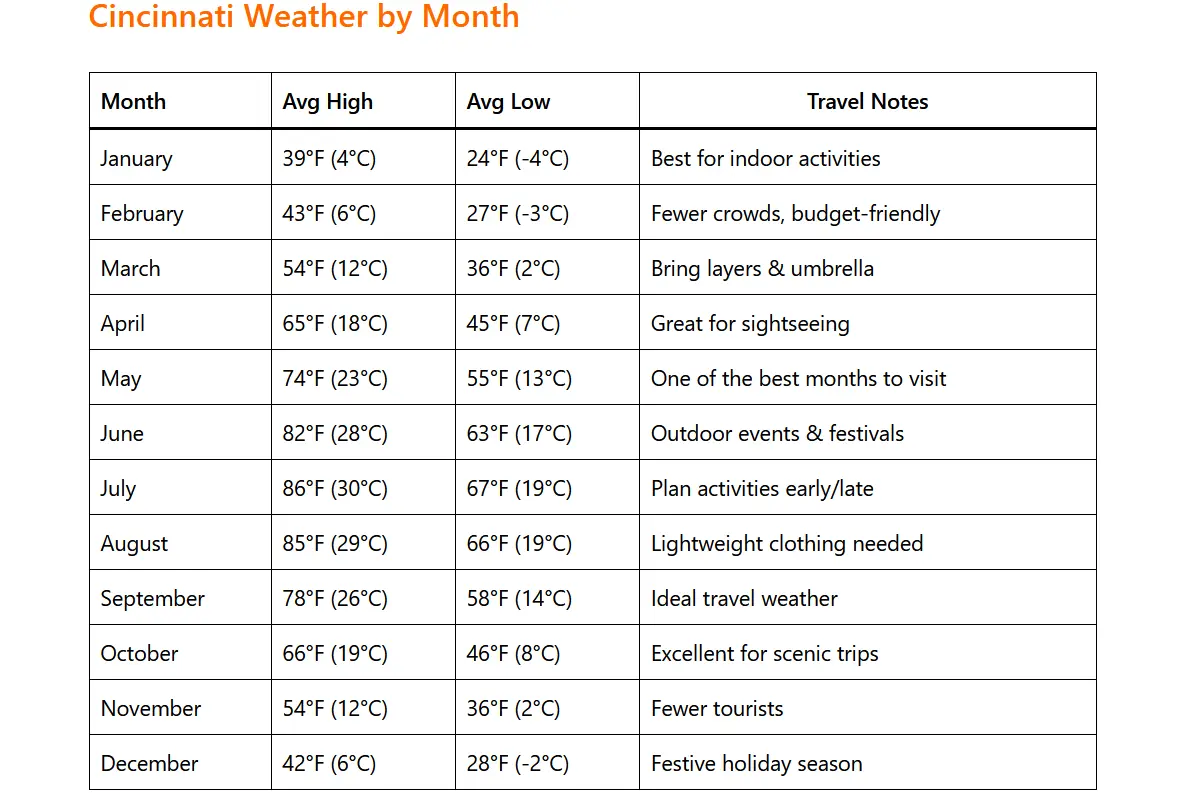Click 'Fewer tourists' travel note

pos(717,708)
